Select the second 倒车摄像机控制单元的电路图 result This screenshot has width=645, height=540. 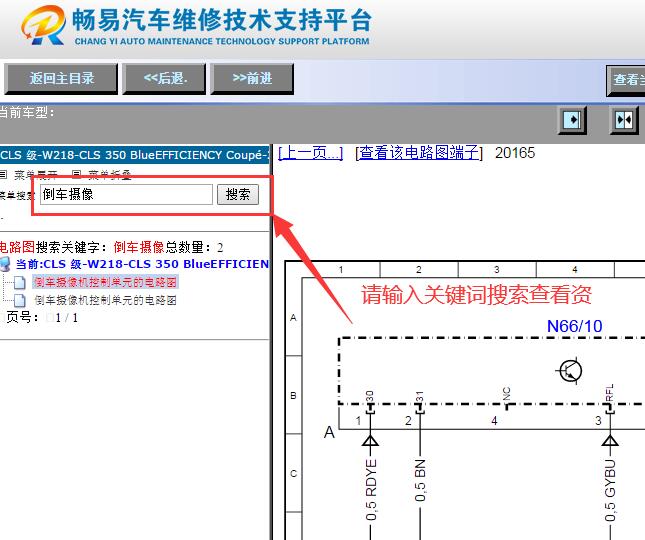(x=105, y=300)
